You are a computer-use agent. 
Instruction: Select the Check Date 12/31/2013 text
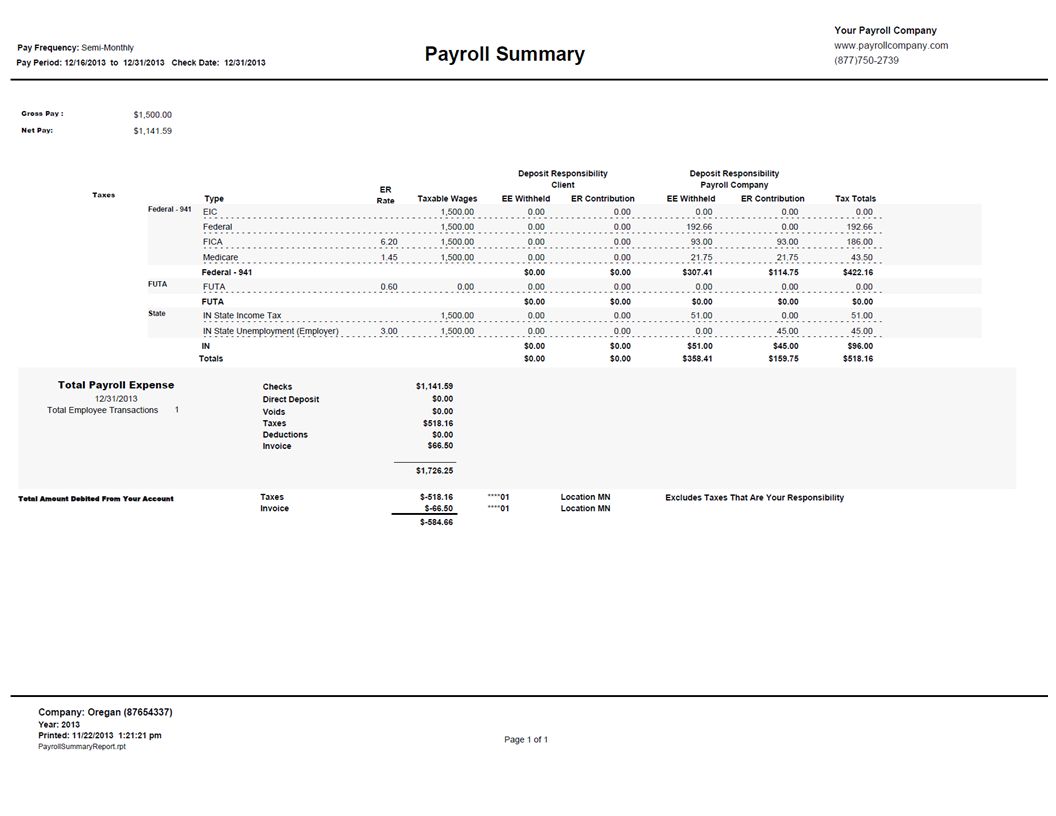(x=218, y=63)
